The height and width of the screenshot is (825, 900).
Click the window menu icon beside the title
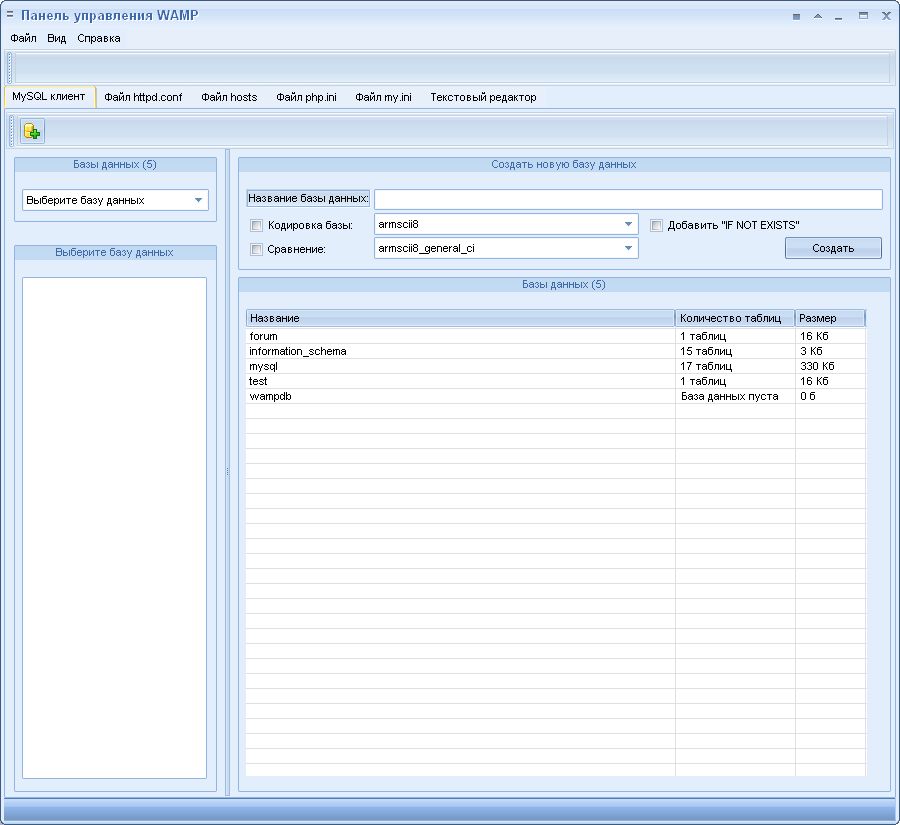click(10, 14)
